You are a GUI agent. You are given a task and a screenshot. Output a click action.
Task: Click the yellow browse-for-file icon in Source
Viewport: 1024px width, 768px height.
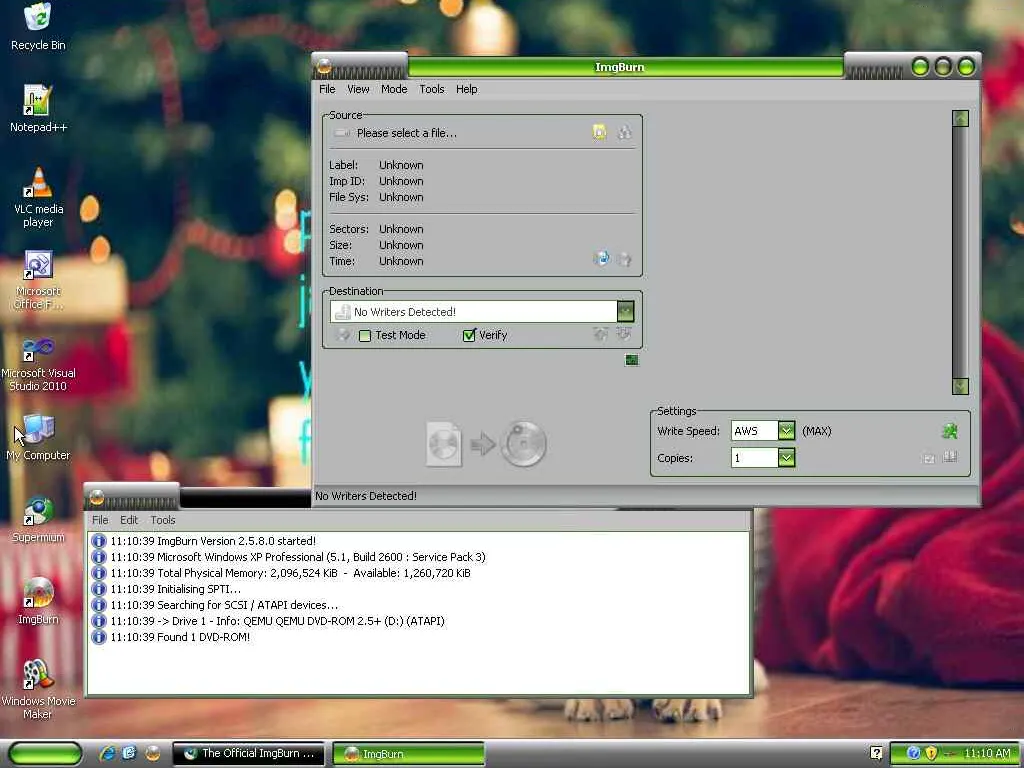(599, 133)
